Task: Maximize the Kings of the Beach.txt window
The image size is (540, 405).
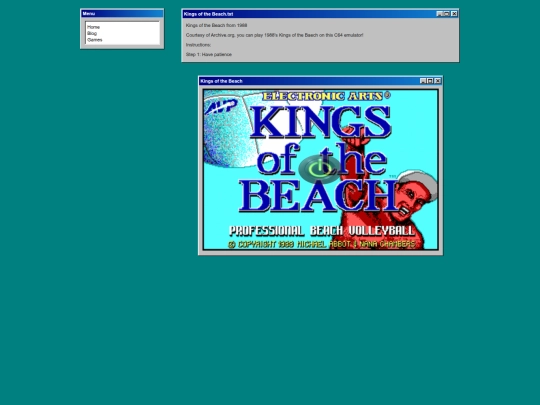Action: click(x=447, y=14)
